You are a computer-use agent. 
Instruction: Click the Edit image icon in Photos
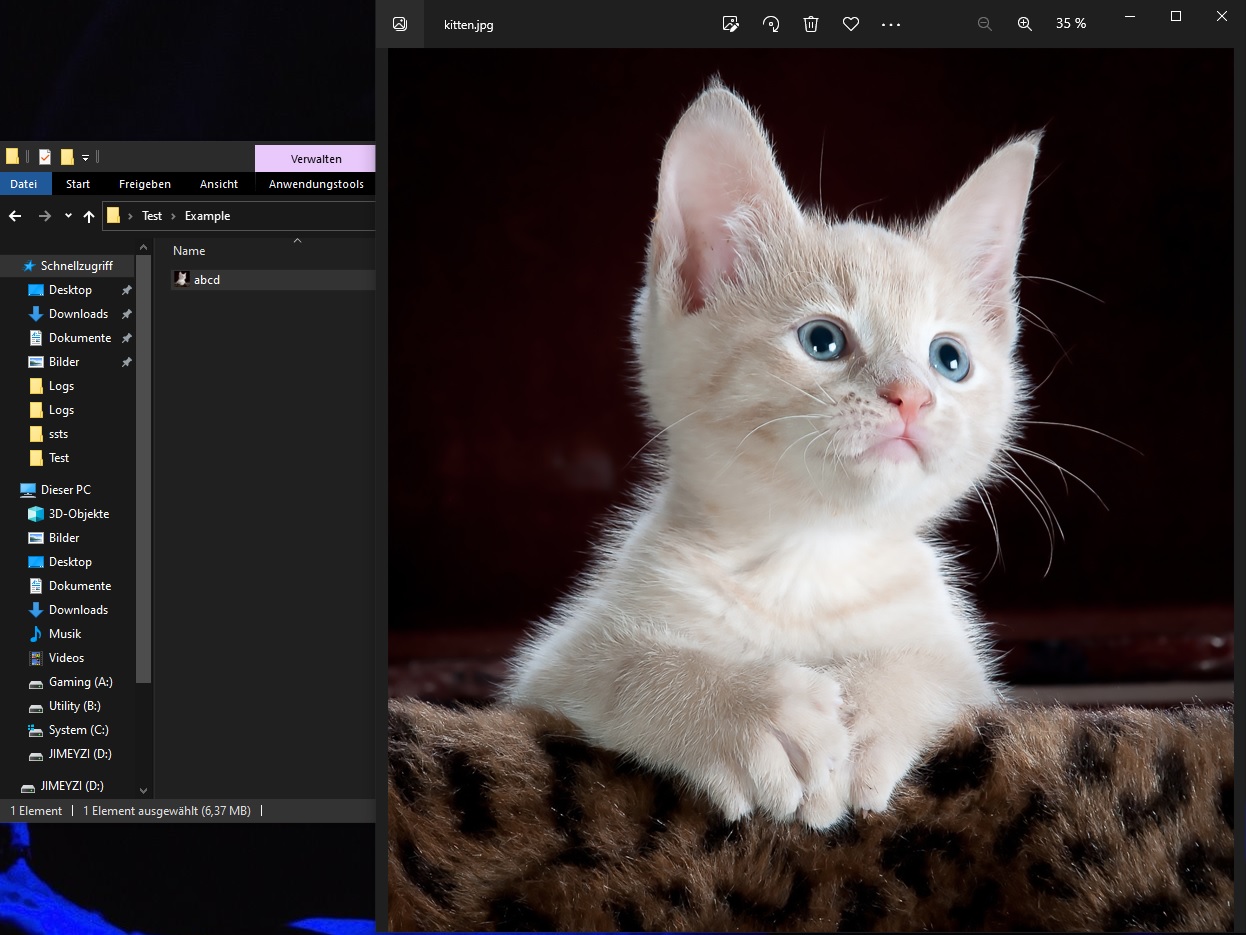click(731, 24)
